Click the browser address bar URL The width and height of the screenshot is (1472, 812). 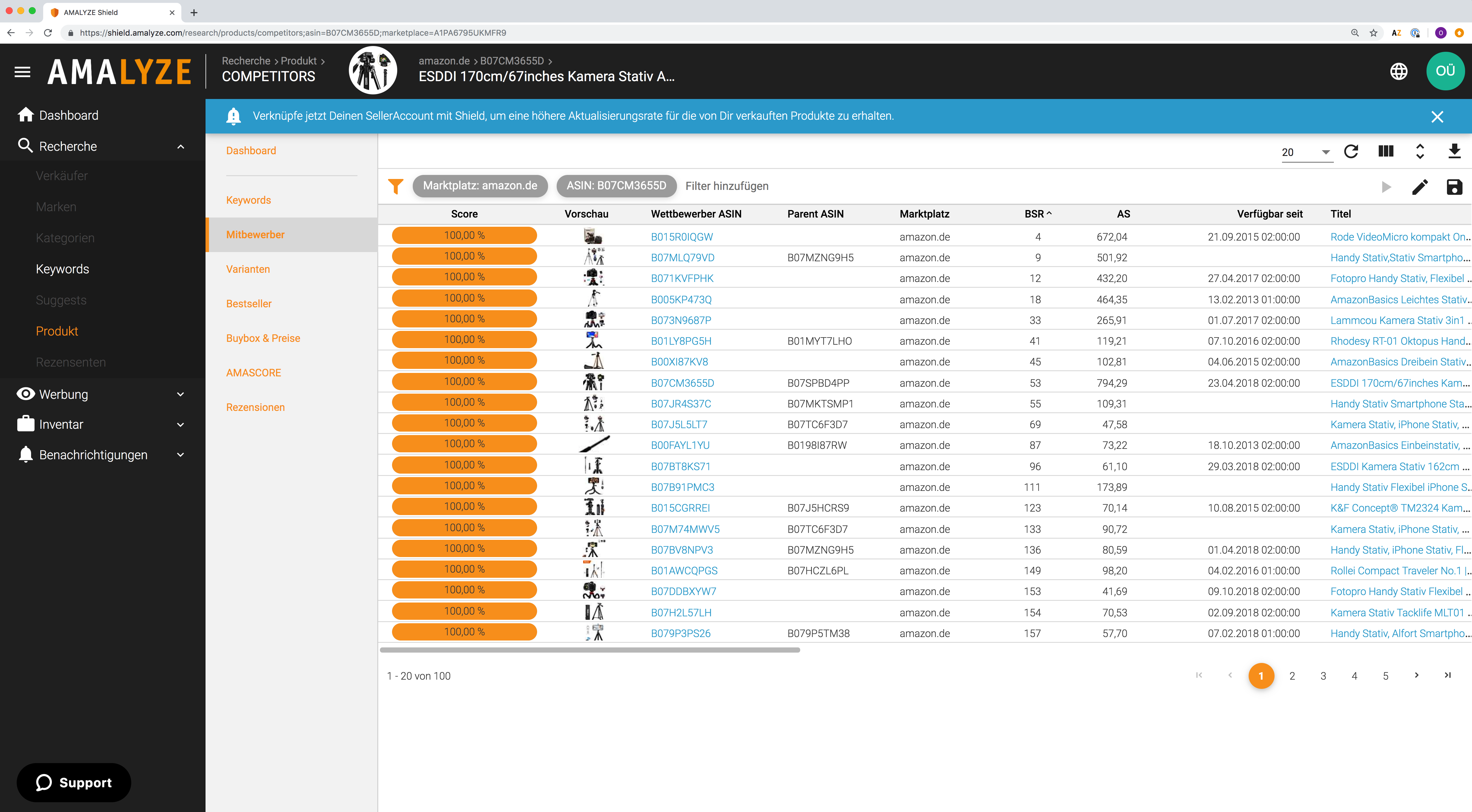293,33
